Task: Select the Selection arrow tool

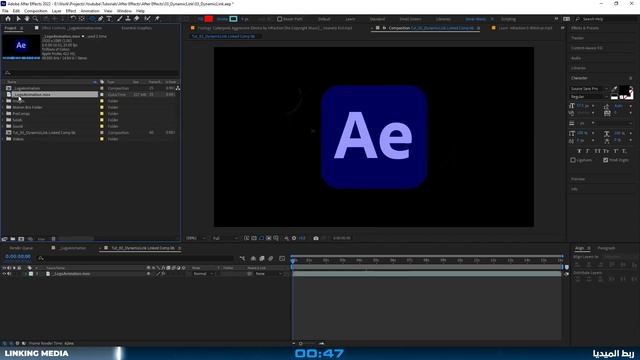Action: click(18, 19)
